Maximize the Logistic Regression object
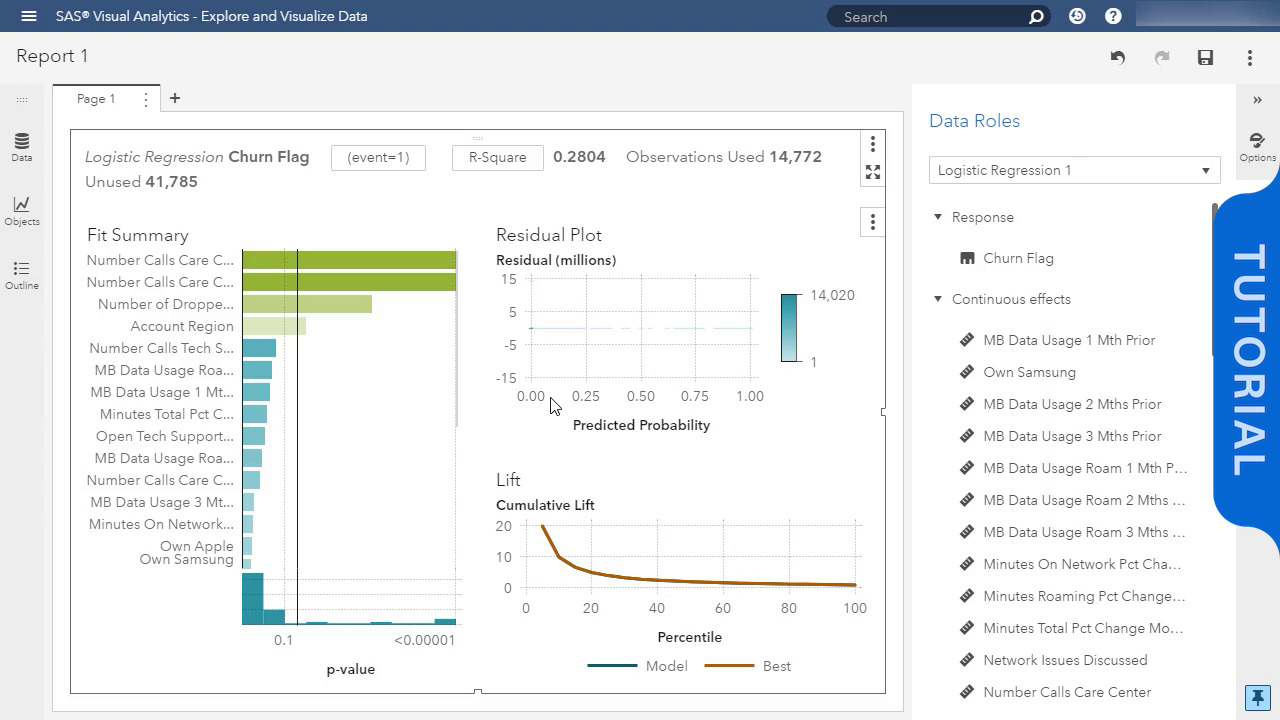 pos(873,173)
